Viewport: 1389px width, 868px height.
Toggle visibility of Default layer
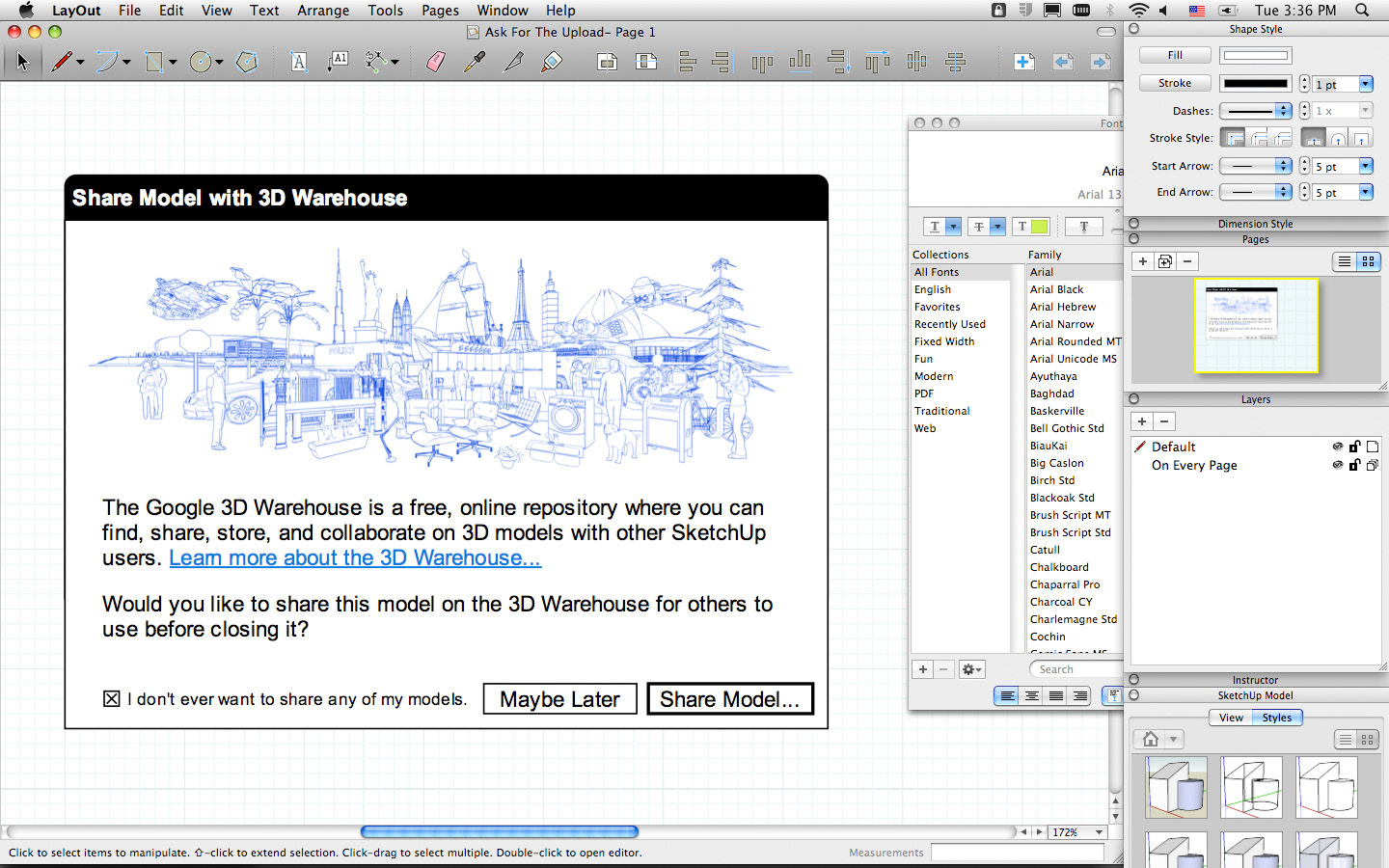[x=1337, y=447]
